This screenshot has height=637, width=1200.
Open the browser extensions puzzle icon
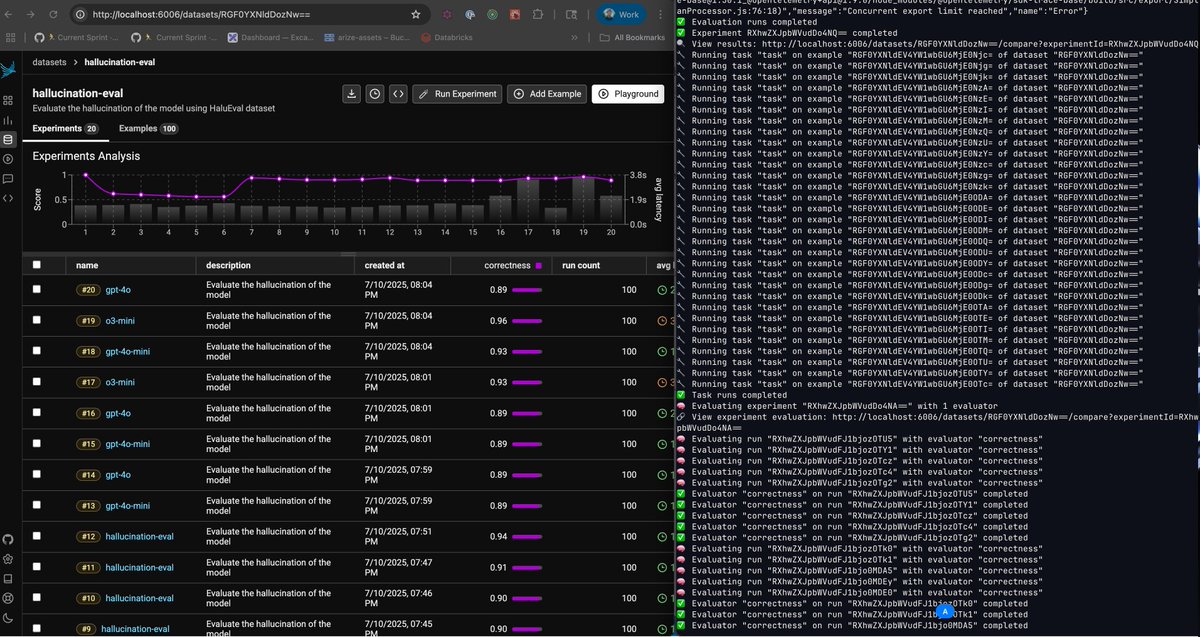539,15
